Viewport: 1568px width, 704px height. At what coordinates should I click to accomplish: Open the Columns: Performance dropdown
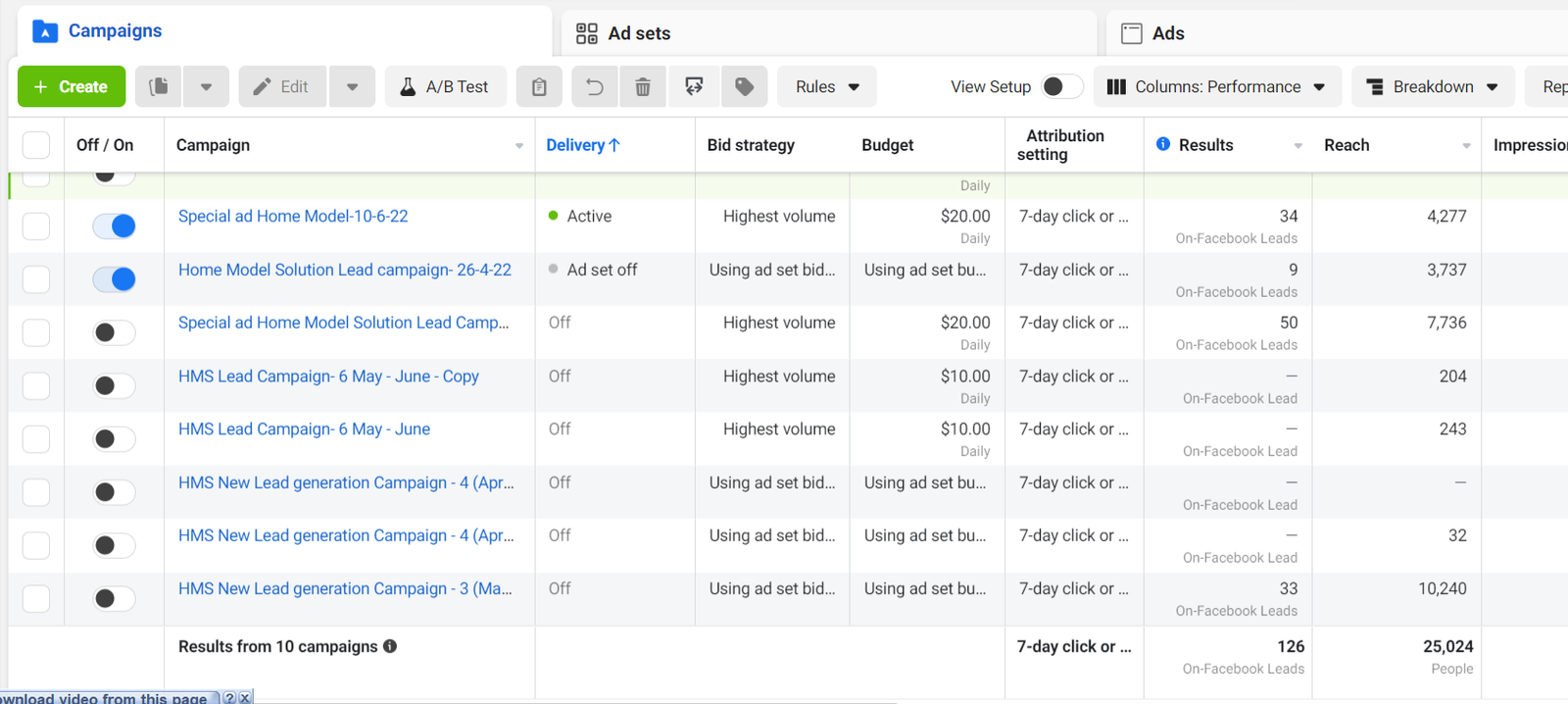1215,86
